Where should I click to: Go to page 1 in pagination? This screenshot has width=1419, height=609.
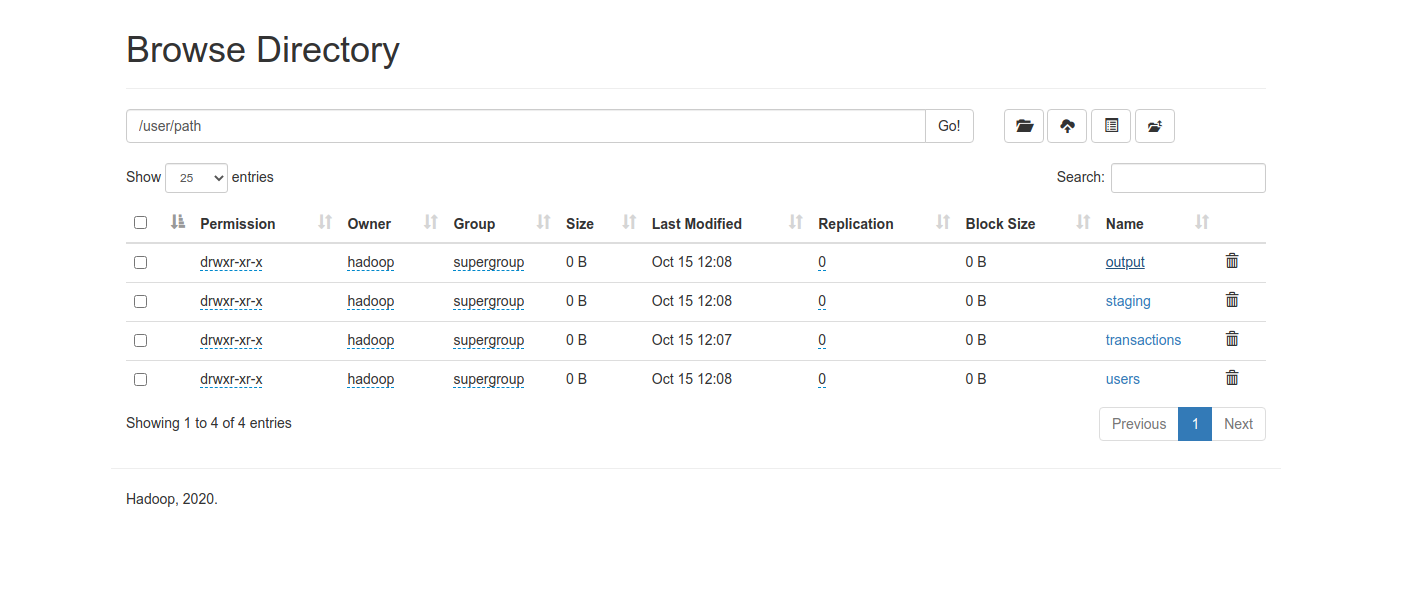click(1195, 424)
